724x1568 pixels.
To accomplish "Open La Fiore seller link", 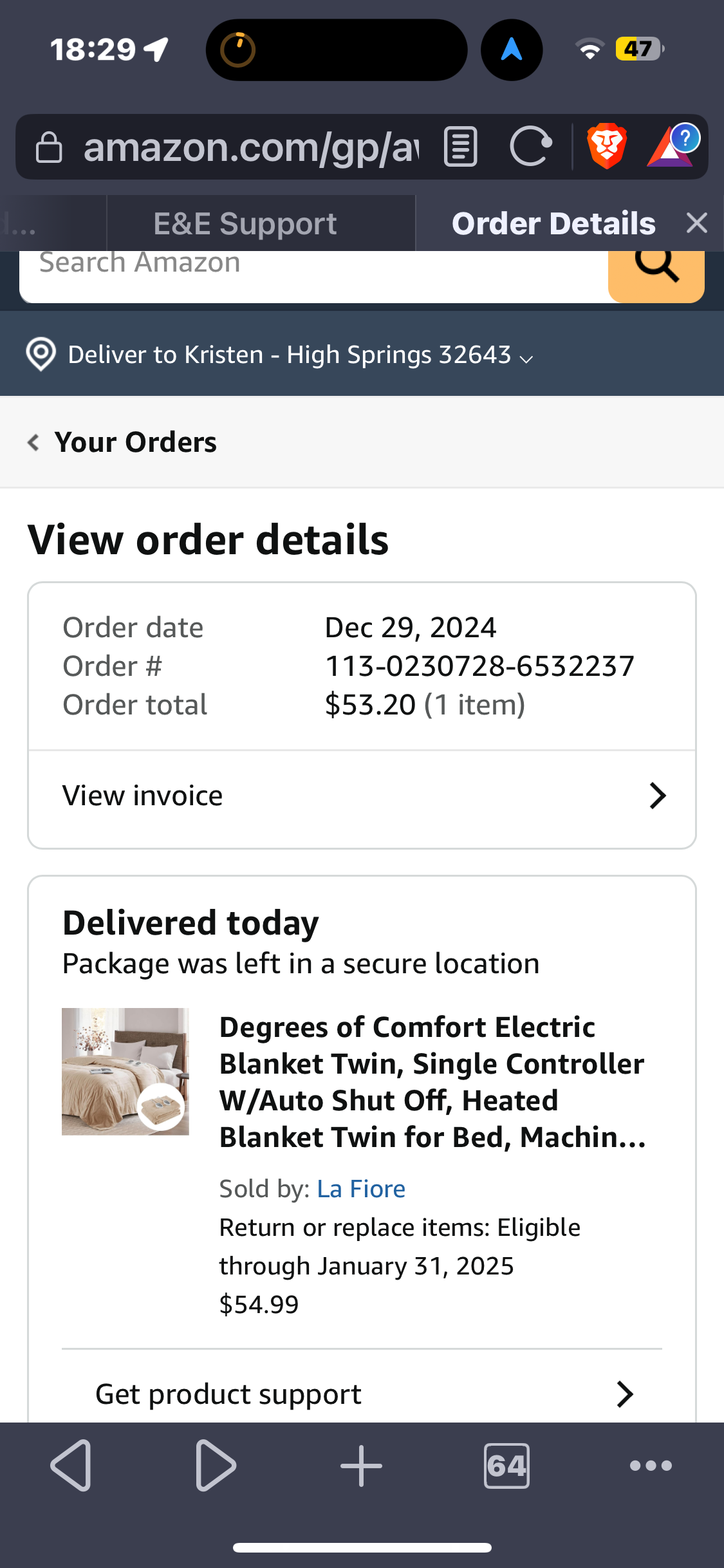I will coord(361,1188).
